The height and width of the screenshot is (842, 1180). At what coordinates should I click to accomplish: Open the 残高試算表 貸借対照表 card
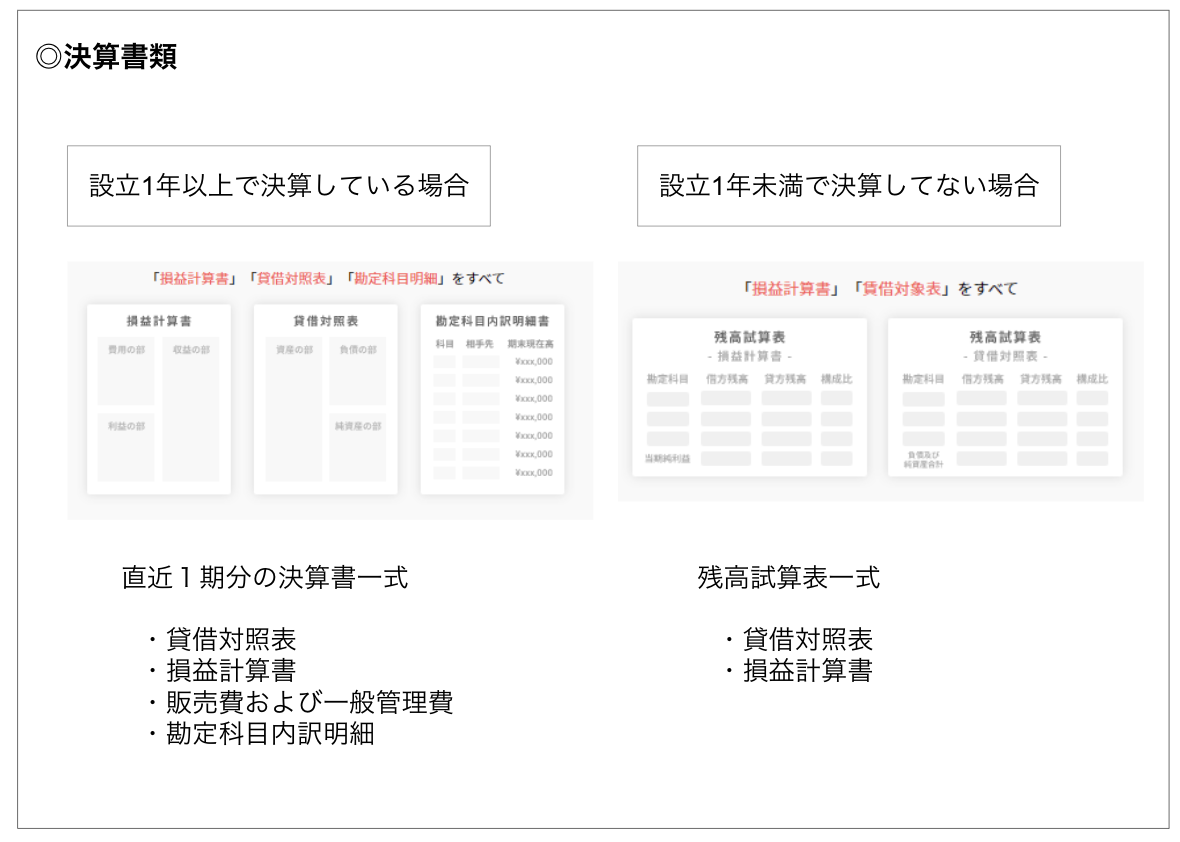point(1004,397)
